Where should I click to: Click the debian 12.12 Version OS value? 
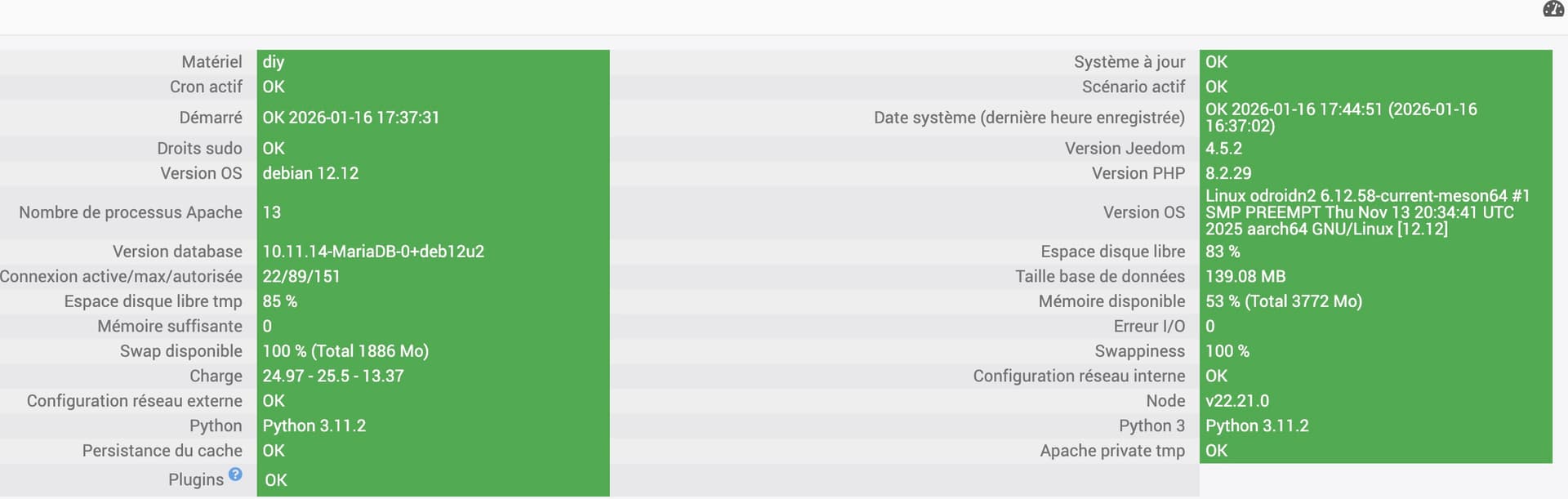point(310,173)
